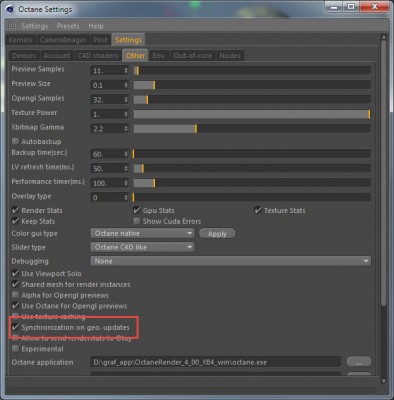Switch to the Out-of-core tab
Screen dimensions: 394x400
192,56
